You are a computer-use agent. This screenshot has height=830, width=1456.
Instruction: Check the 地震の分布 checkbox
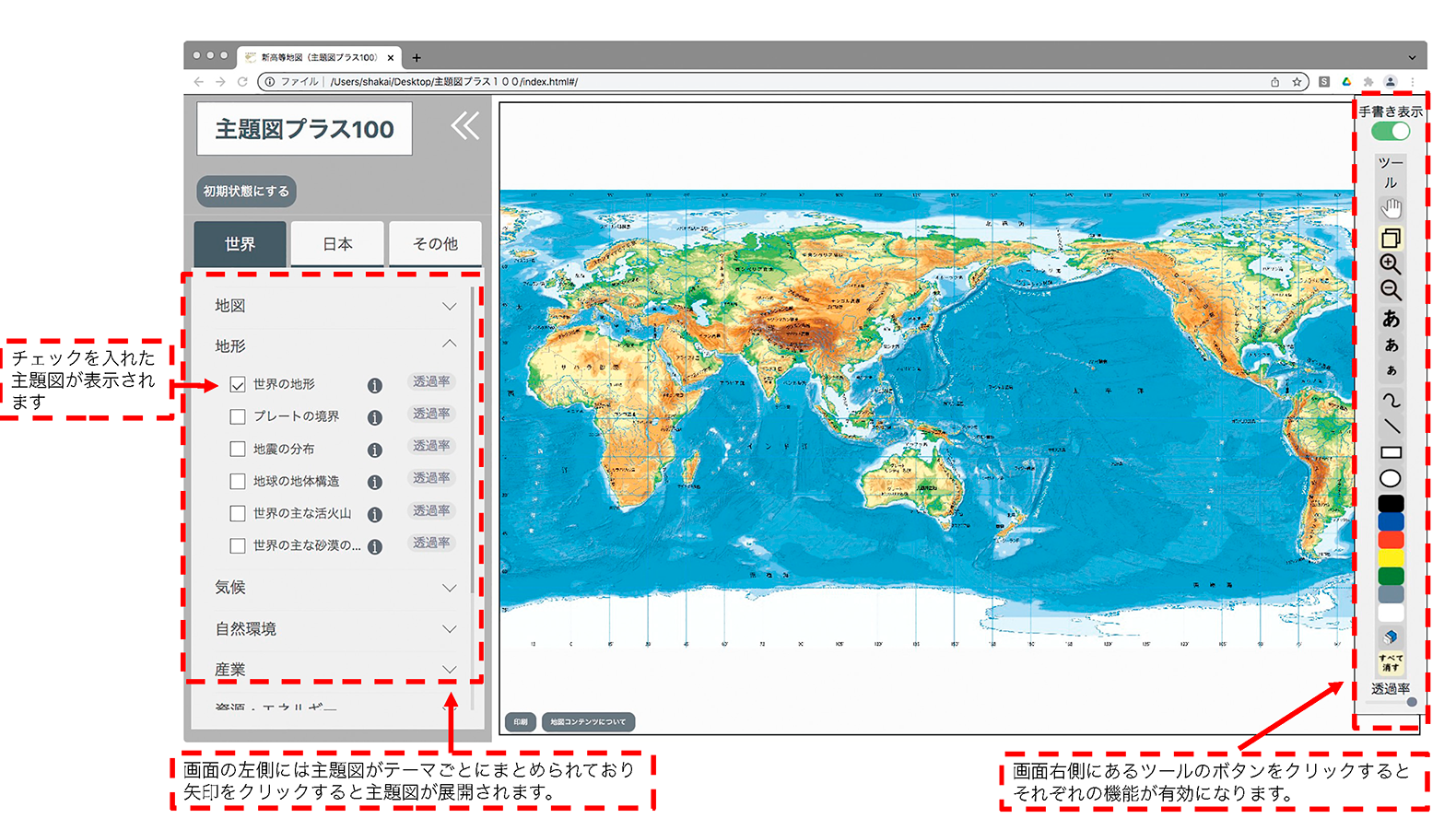click(238, 449)
